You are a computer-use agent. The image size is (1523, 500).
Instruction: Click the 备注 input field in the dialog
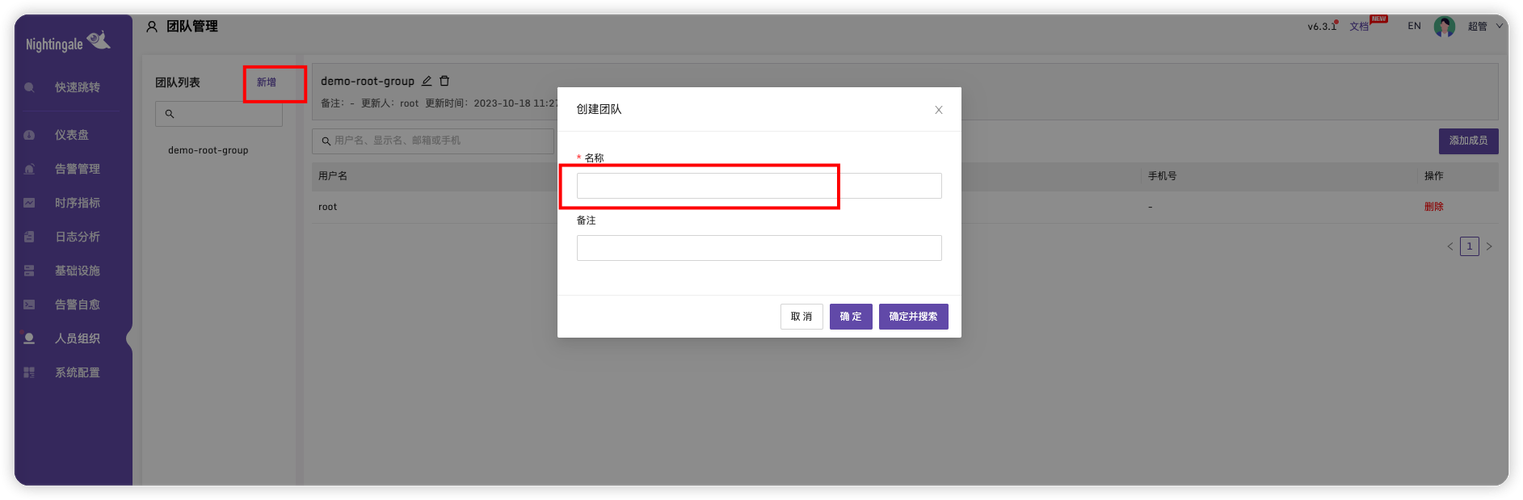click(759, 248)
